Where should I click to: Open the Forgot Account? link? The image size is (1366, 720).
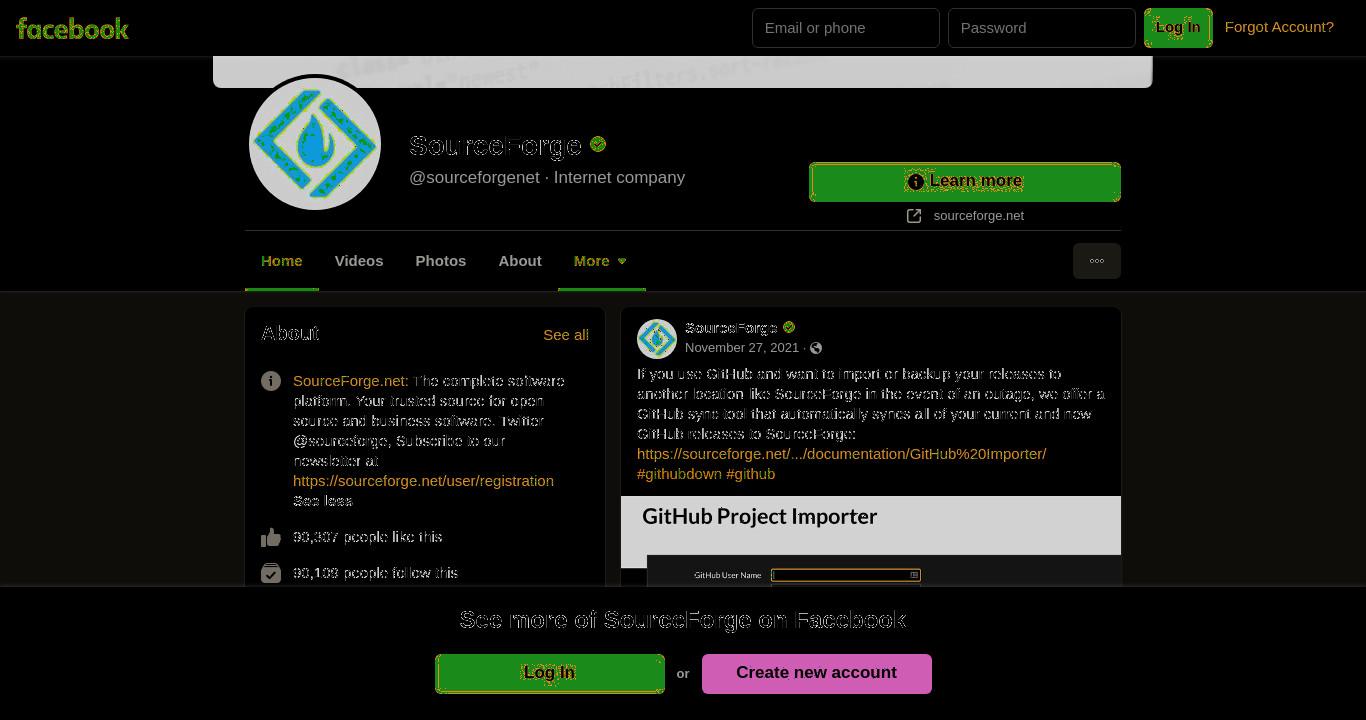1279,27
